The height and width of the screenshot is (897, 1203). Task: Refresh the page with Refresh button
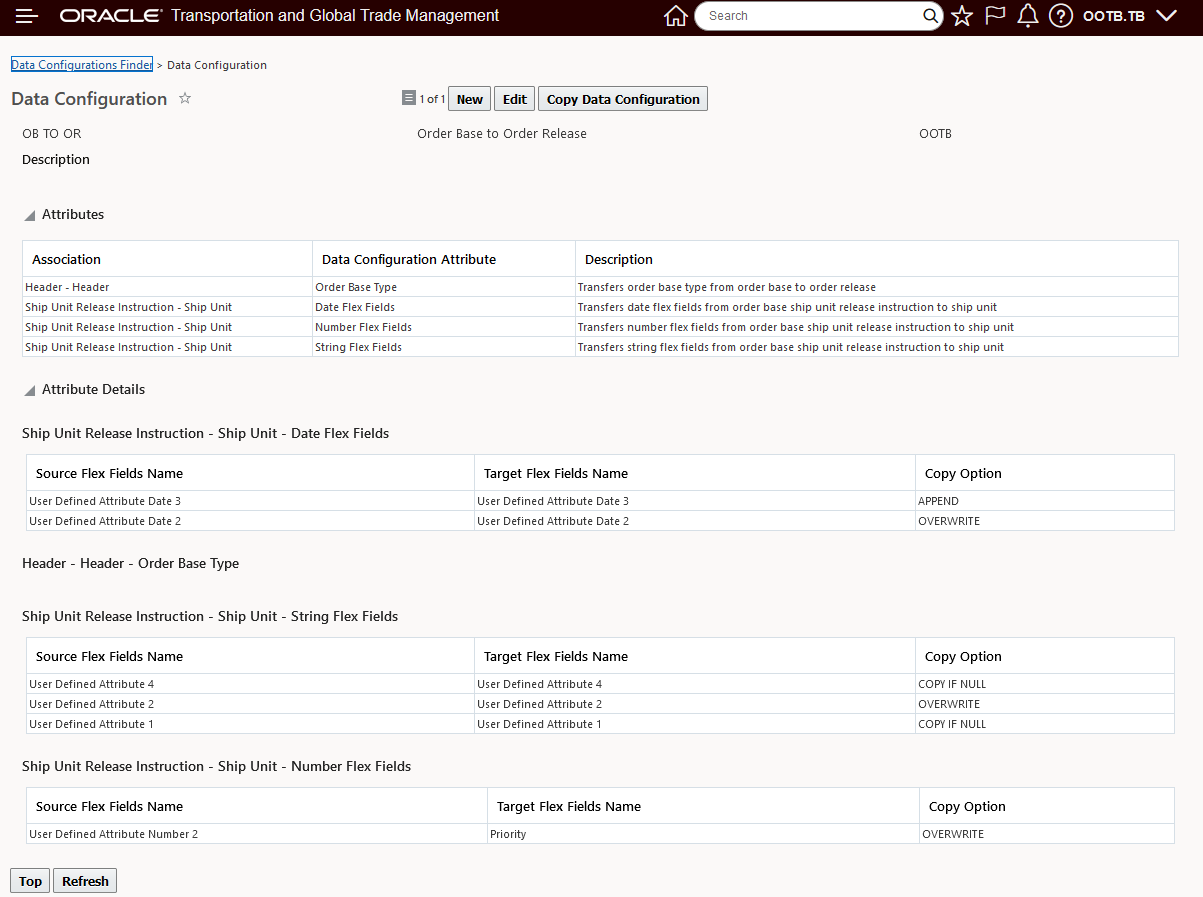coord(85,881)
